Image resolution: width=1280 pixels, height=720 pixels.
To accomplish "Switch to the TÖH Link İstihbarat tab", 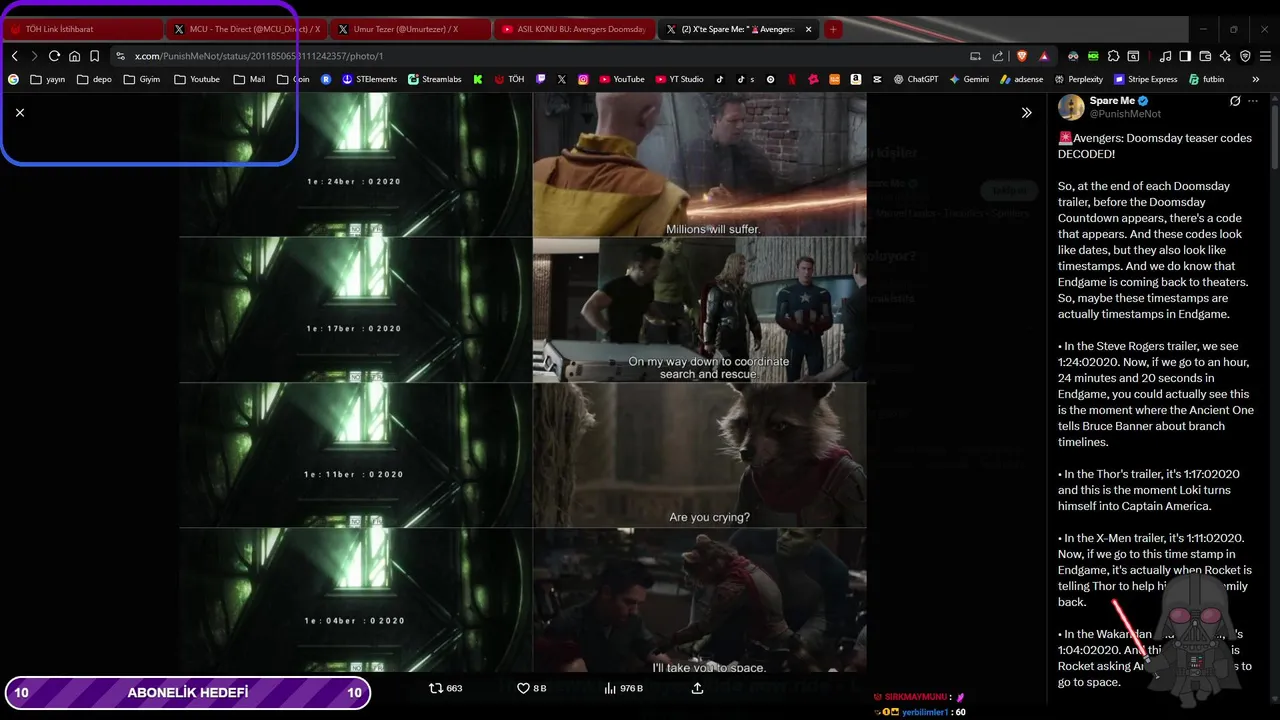I will click(x=82, y=29).
